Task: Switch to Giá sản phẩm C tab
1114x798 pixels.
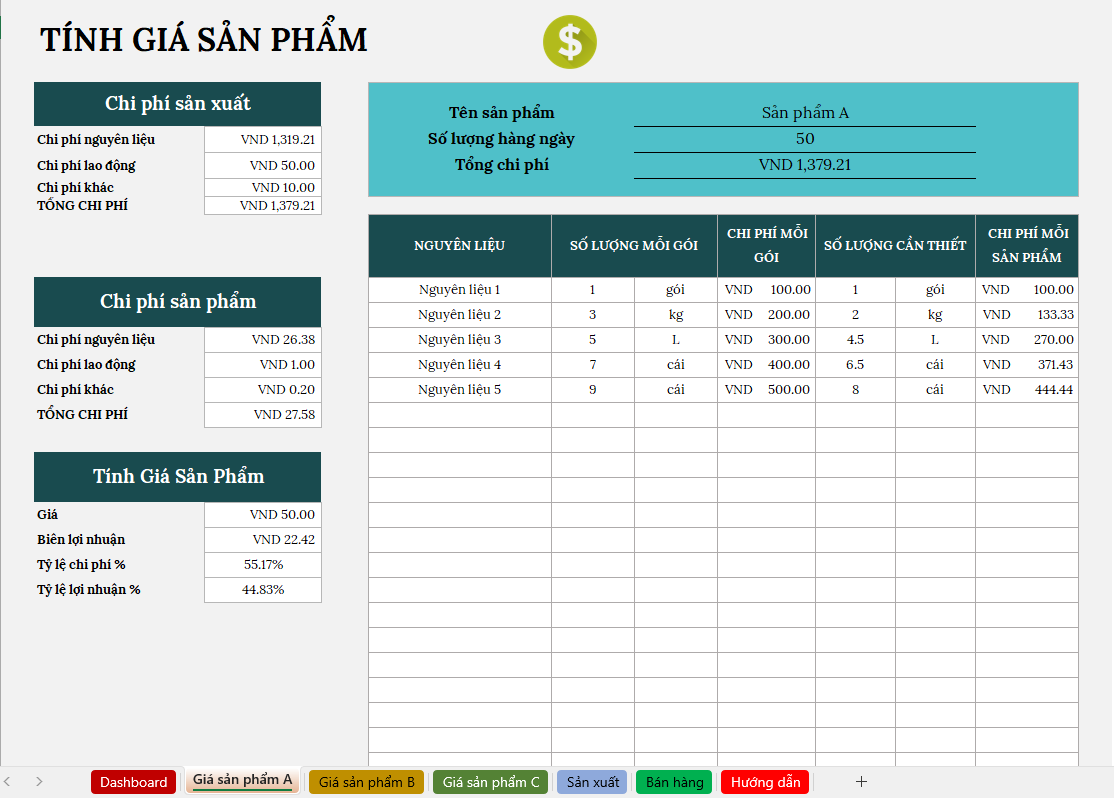Action: (x=490, y=782)
